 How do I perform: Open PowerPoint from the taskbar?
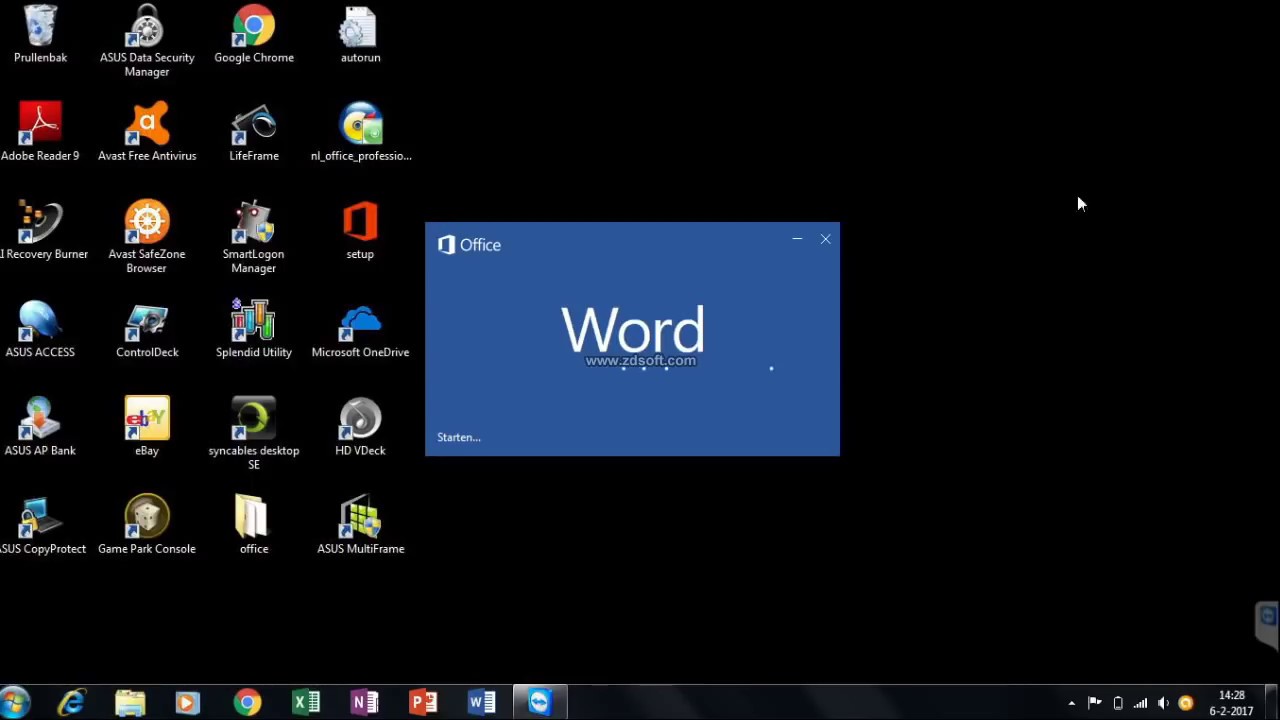coord(423,703)
